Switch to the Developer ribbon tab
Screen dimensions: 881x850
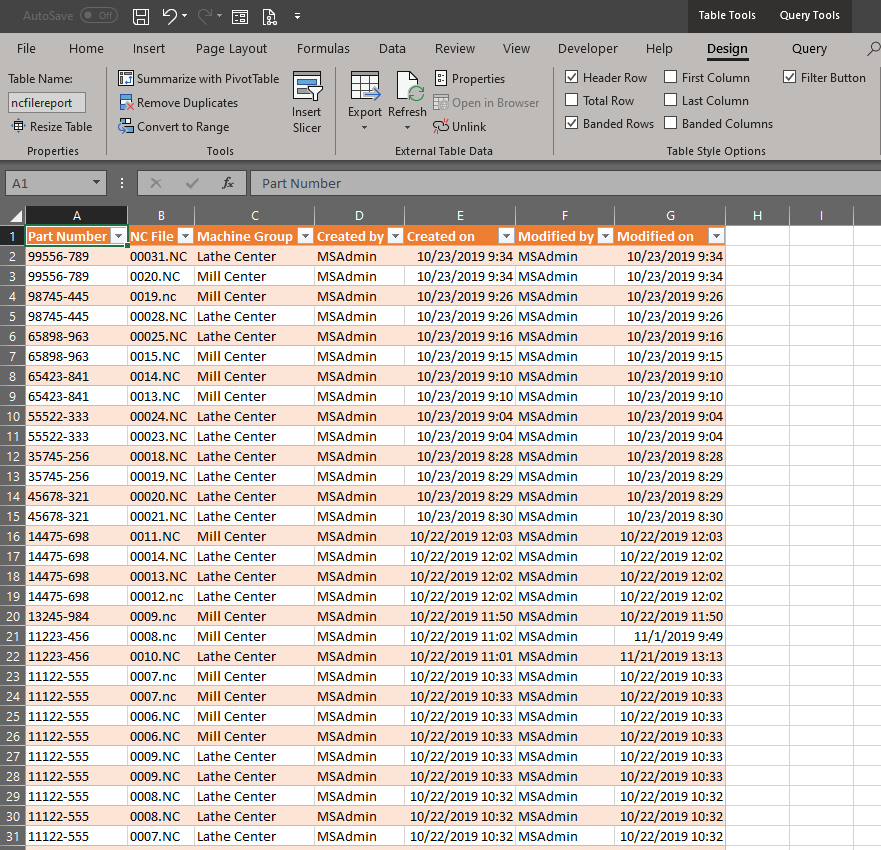click(x=588, y=49)
